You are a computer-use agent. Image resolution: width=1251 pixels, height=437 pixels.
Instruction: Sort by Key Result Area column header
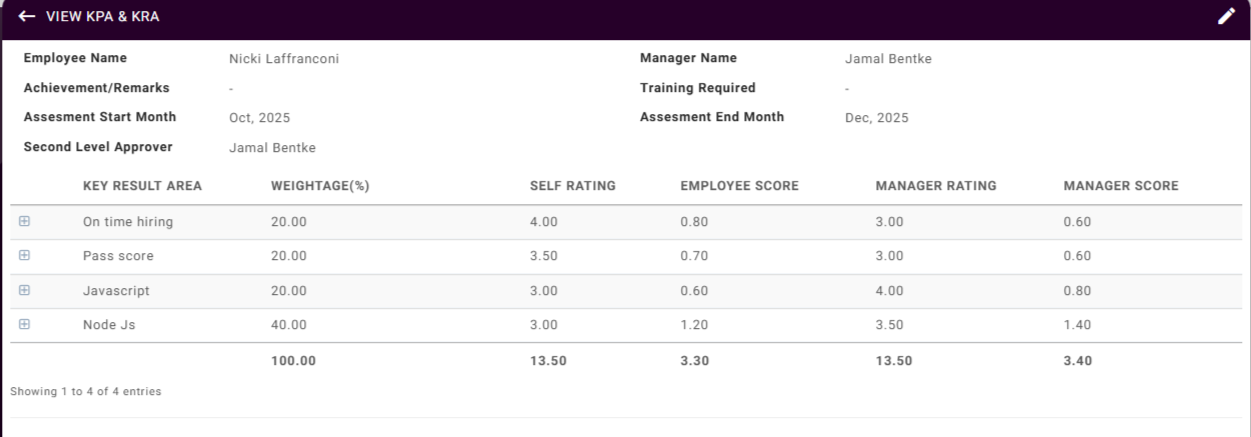142,186
